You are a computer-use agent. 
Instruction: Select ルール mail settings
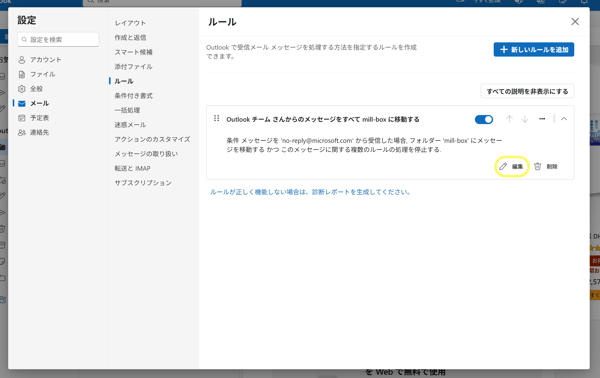tap(124, 81)
